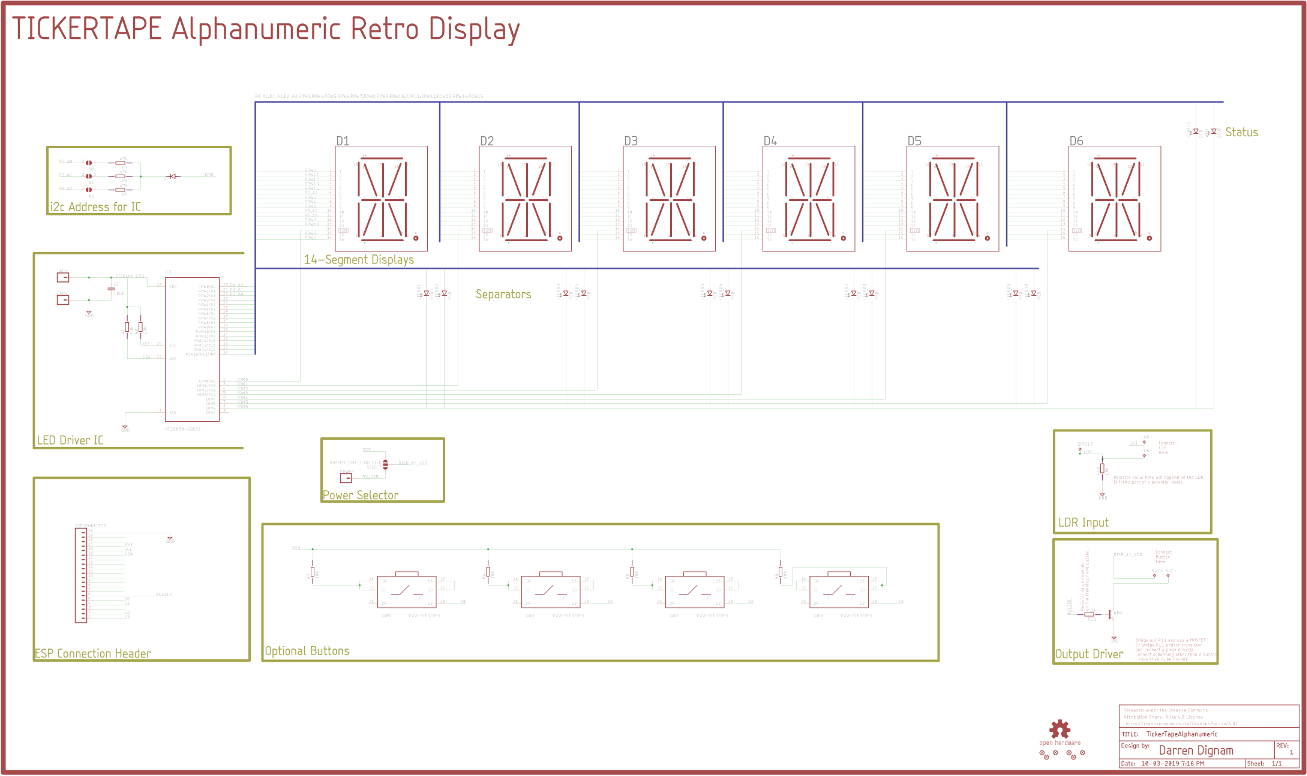Click designer name Darren Dignam in title block
The image size is (1307, 776).
click(1196, 750)
